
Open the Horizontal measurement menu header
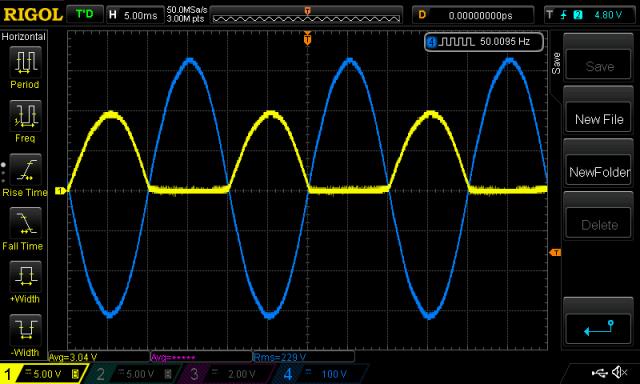tap(24, 37)
